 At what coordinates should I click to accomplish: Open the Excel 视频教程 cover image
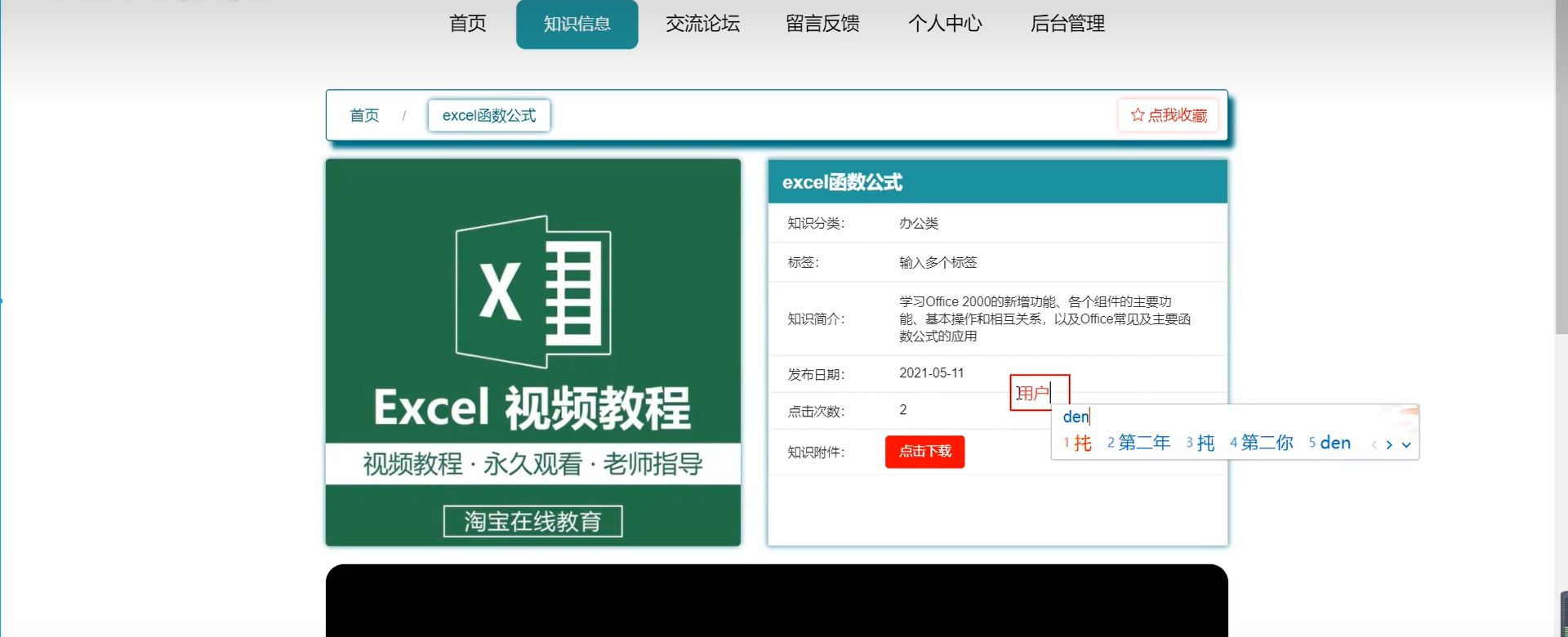point(533,352)
